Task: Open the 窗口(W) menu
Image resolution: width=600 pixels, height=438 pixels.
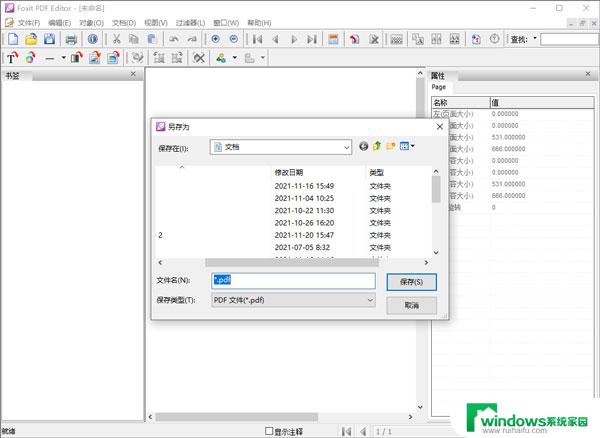Action: 226,23
